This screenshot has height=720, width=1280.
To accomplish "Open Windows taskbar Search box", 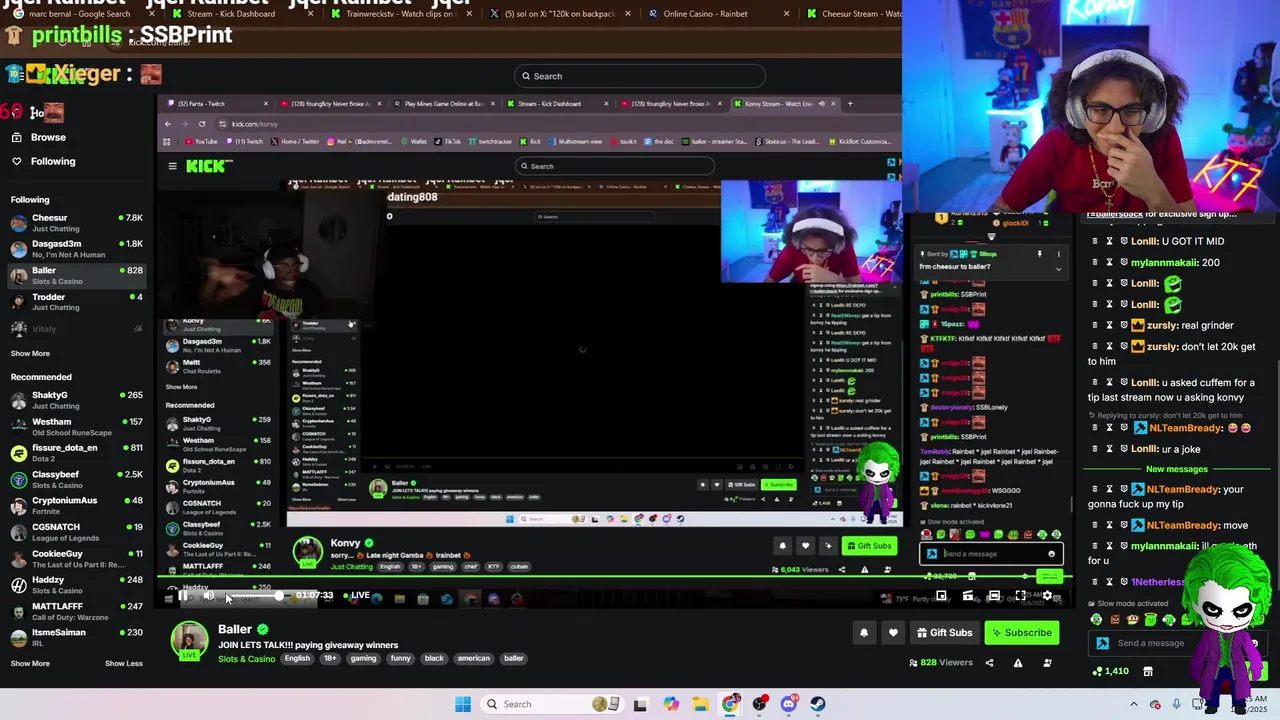I will (550, 704).
